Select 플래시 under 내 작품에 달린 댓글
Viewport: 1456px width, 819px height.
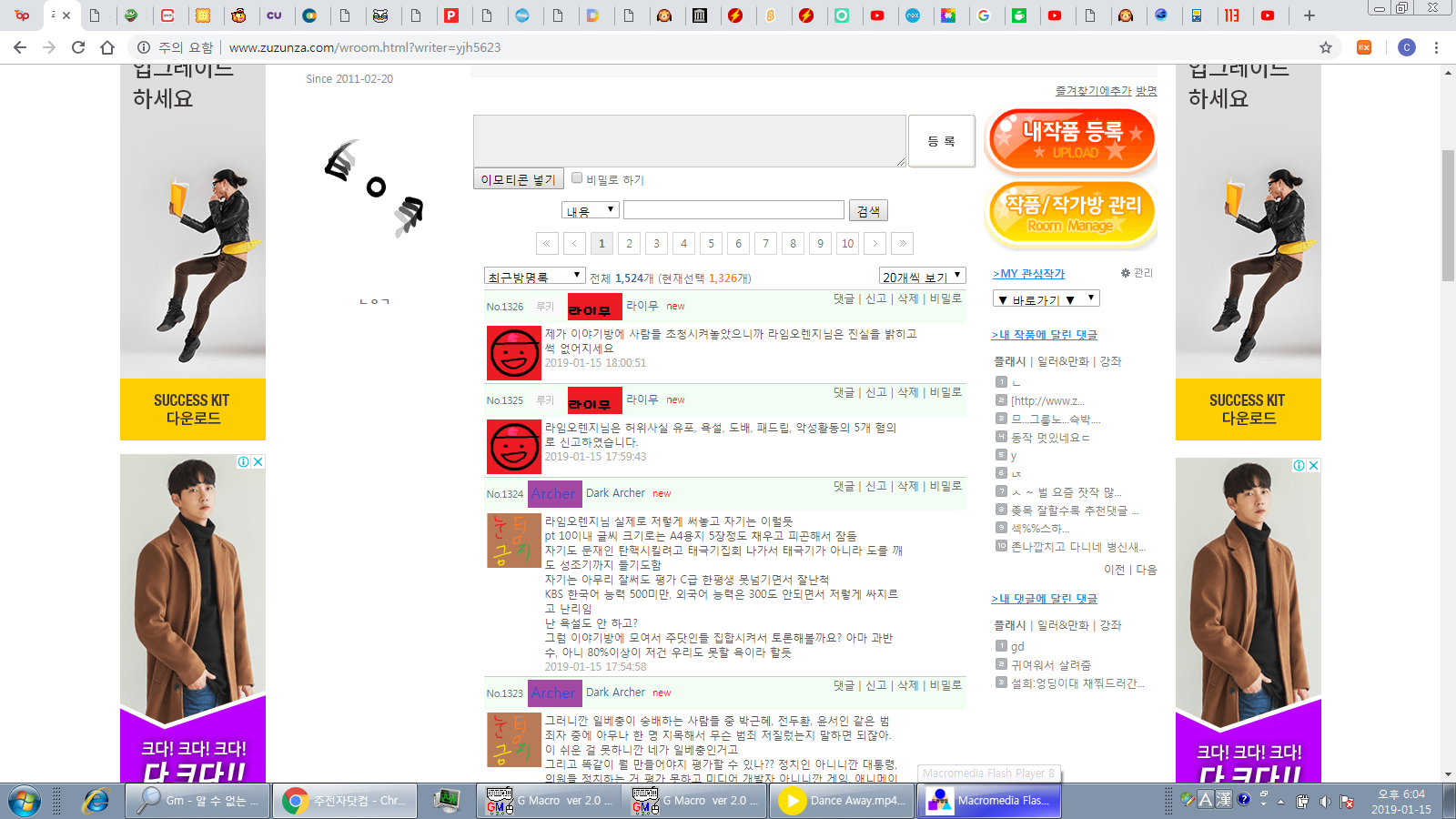pyautogui.click(x=1009, y=361)
